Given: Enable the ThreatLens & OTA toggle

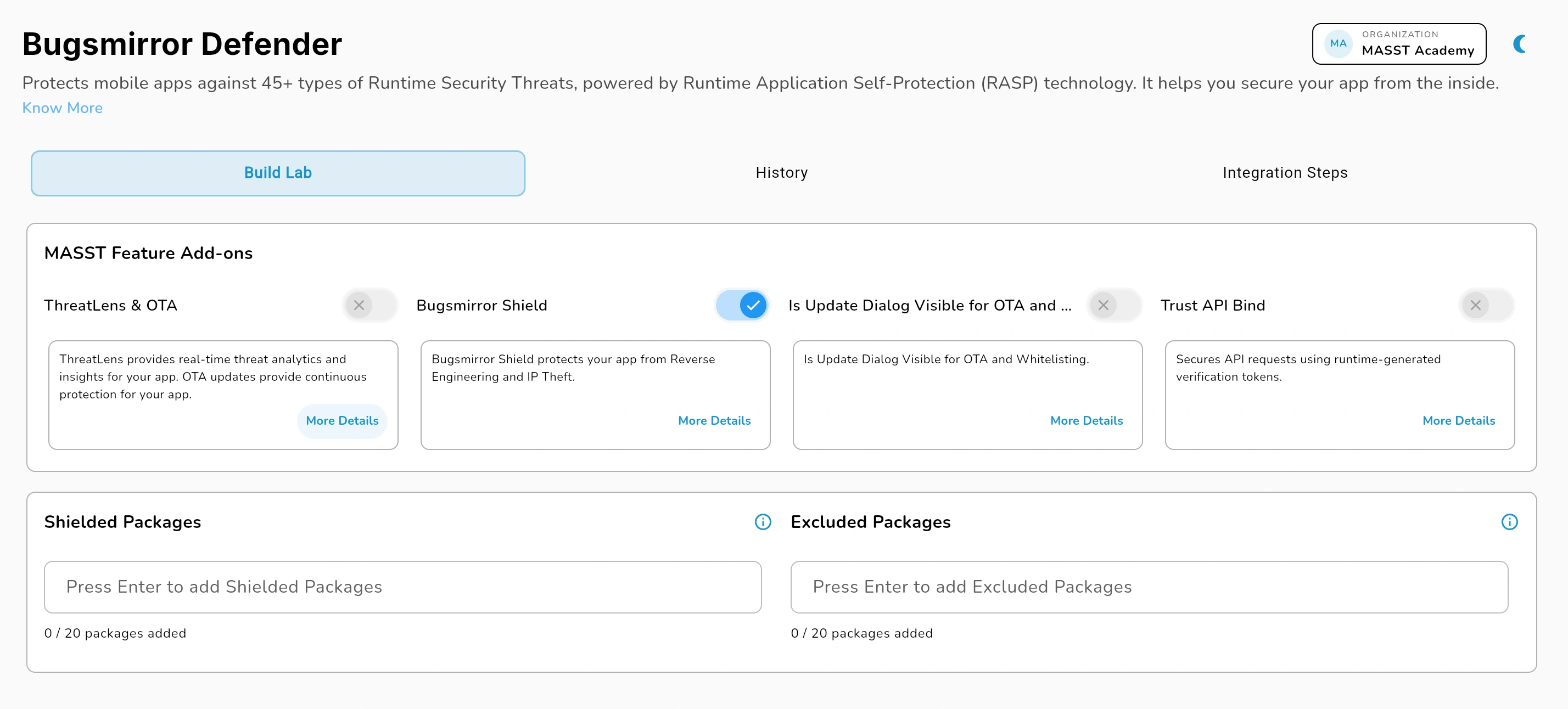Looking at the screenshot, I should click(x=370, y=305).
